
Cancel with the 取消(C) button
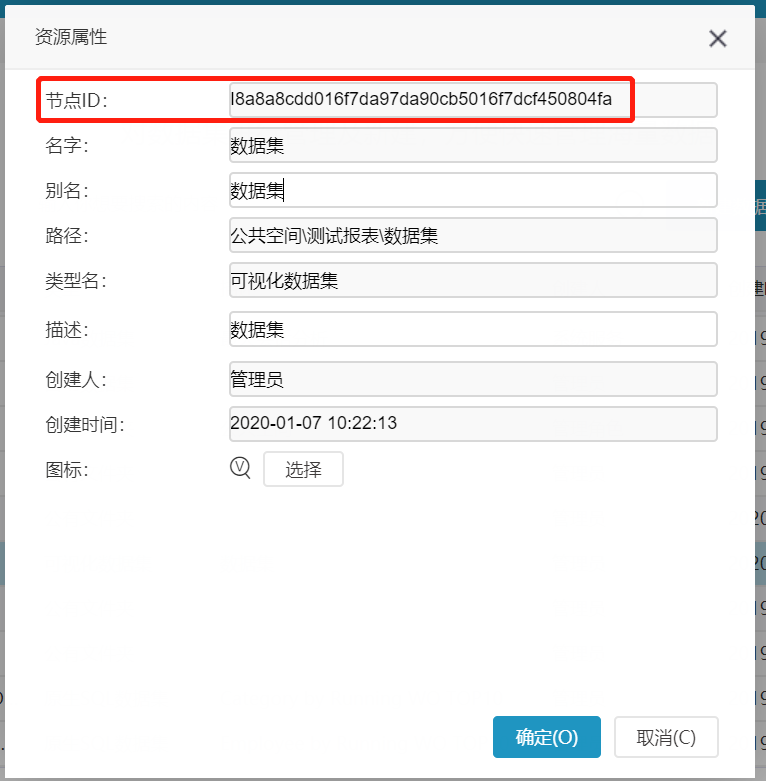tap(666, 737)
